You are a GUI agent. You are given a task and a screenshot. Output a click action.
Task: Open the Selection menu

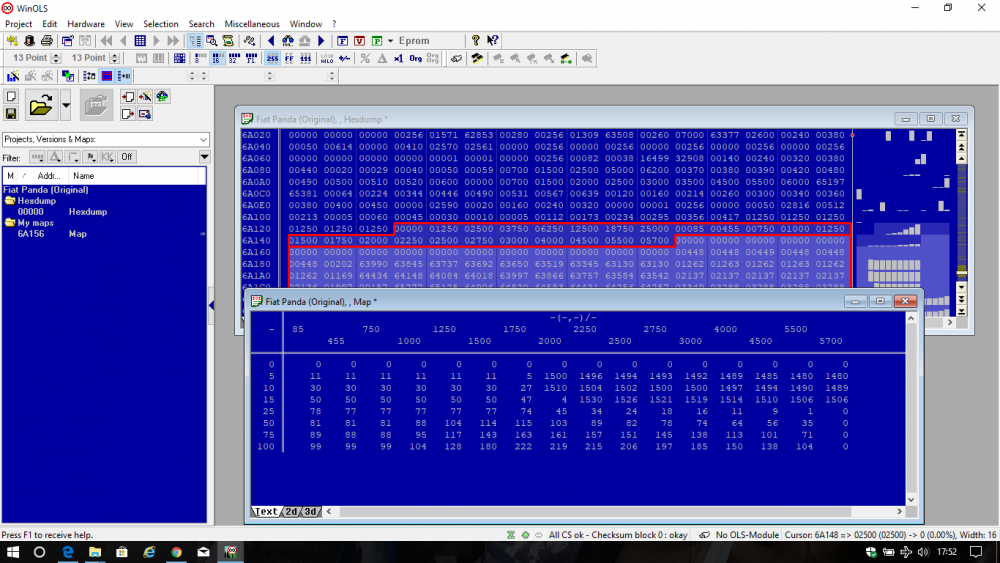click(x=161, y=24)
